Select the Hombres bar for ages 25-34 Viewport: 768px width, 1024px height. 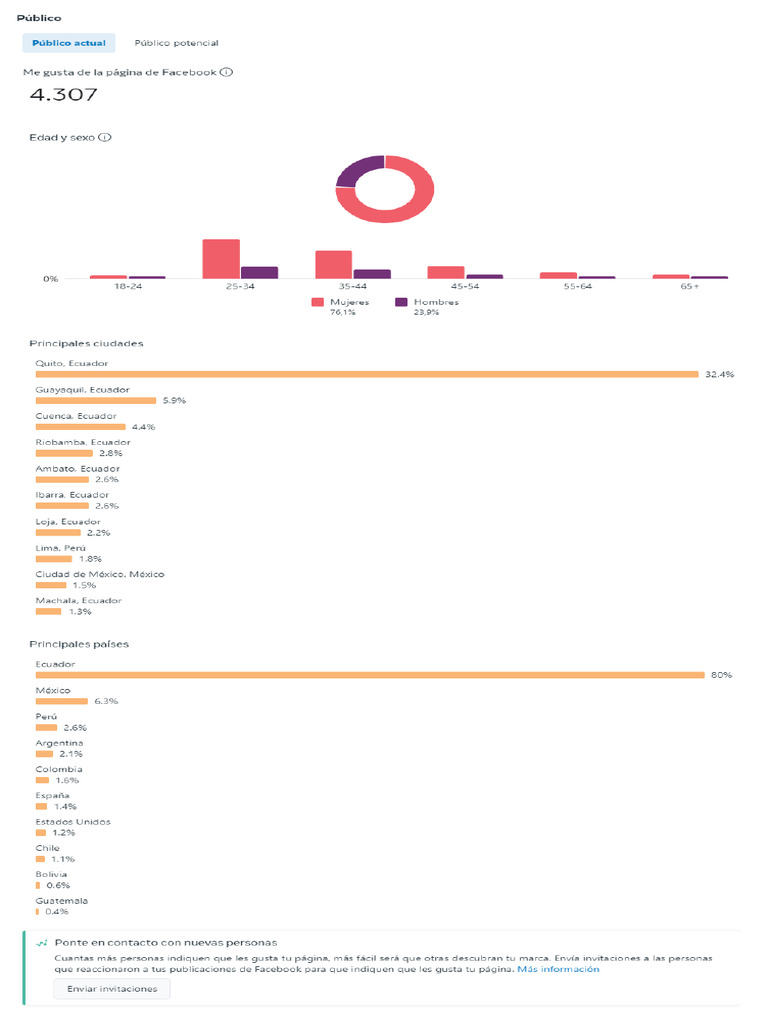[259, 273]
